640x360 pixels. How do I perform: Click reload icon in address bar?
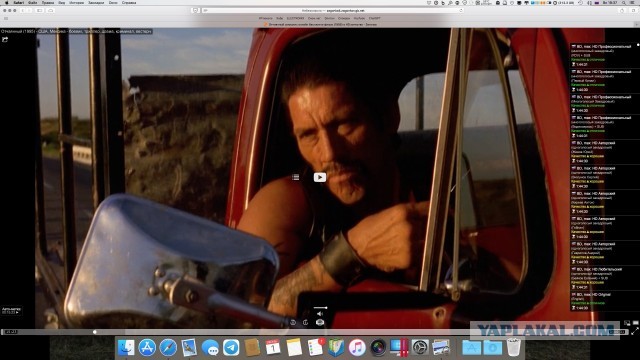(x=460, y=10)
